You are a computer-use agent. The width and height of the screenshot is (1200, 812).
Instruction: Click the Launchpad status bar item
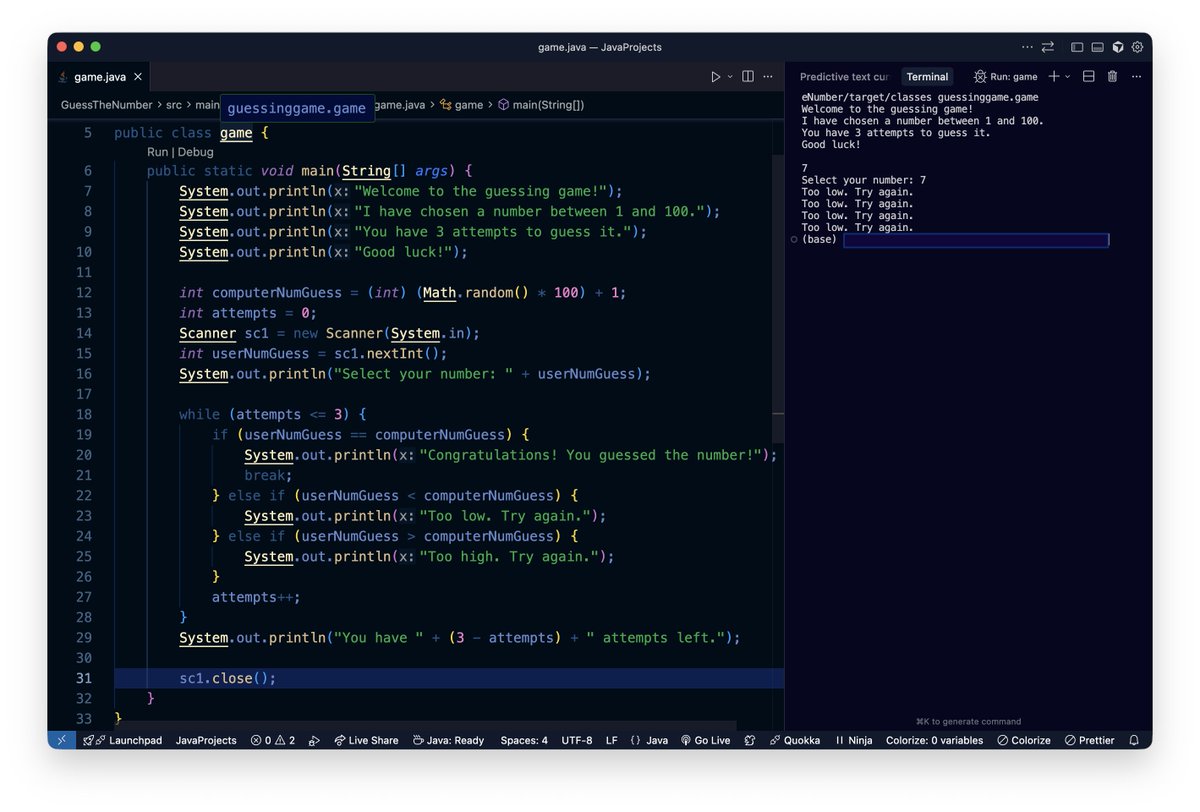click(123, 740)
